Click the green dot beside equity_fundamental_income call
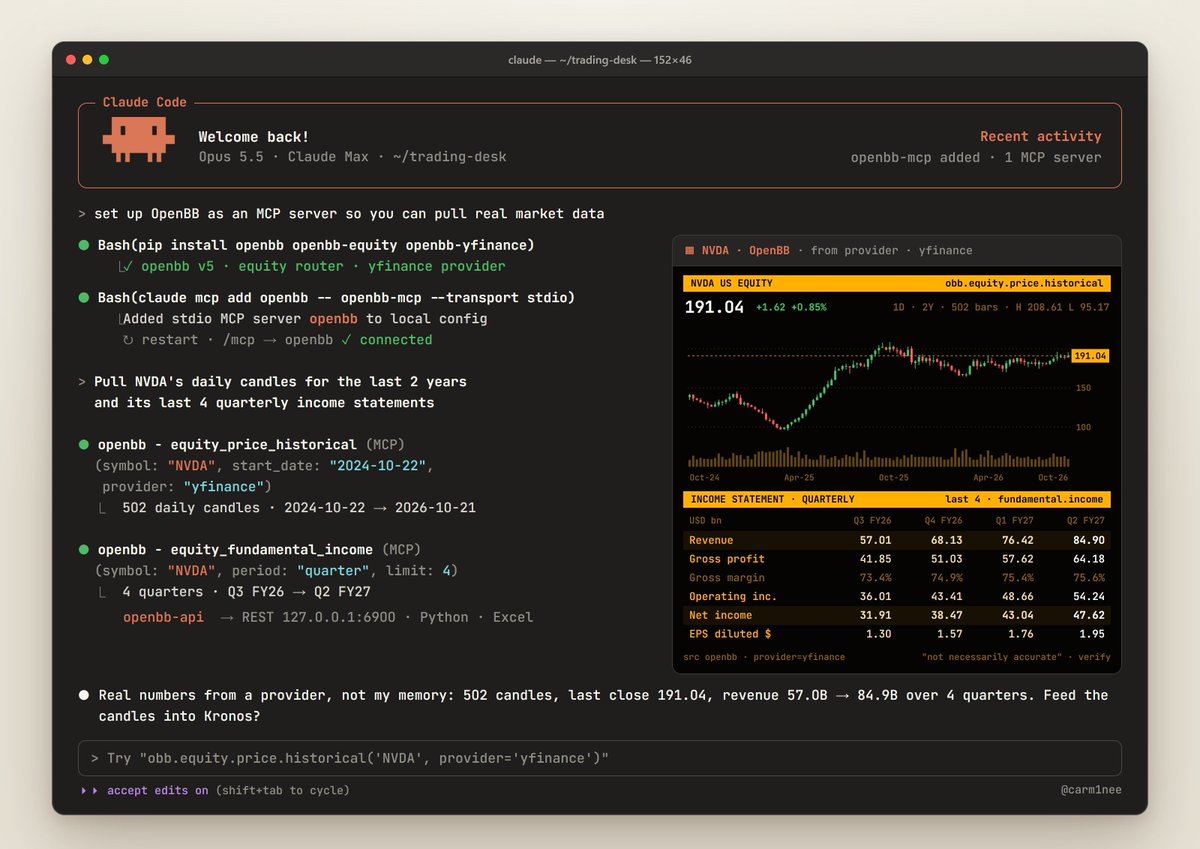Screen dimensions: 1200x849 pyautogui.click(x=84, y=549)
